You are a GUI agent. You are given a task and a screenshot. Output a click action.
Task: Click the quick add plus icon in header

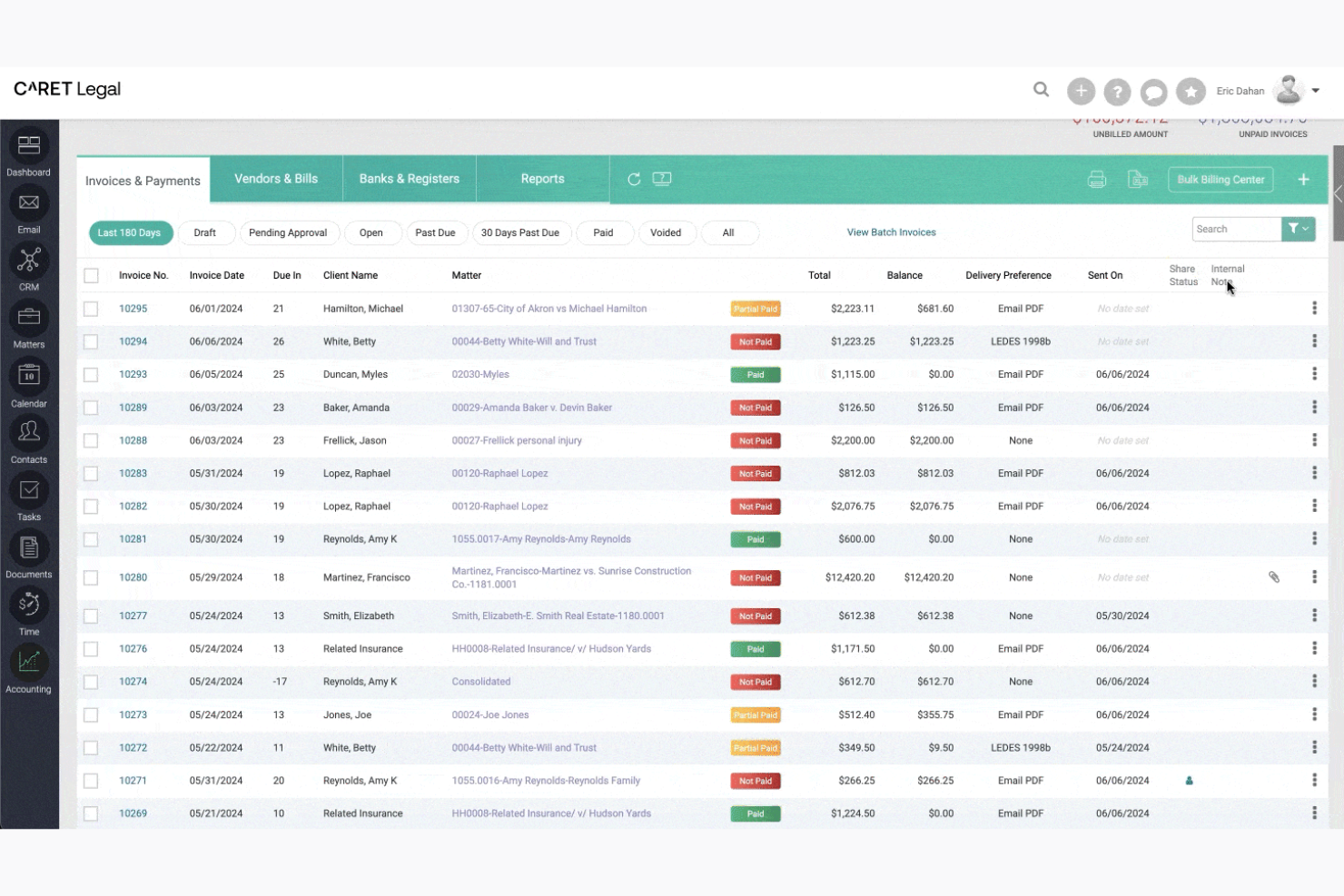pos(1081,91)
